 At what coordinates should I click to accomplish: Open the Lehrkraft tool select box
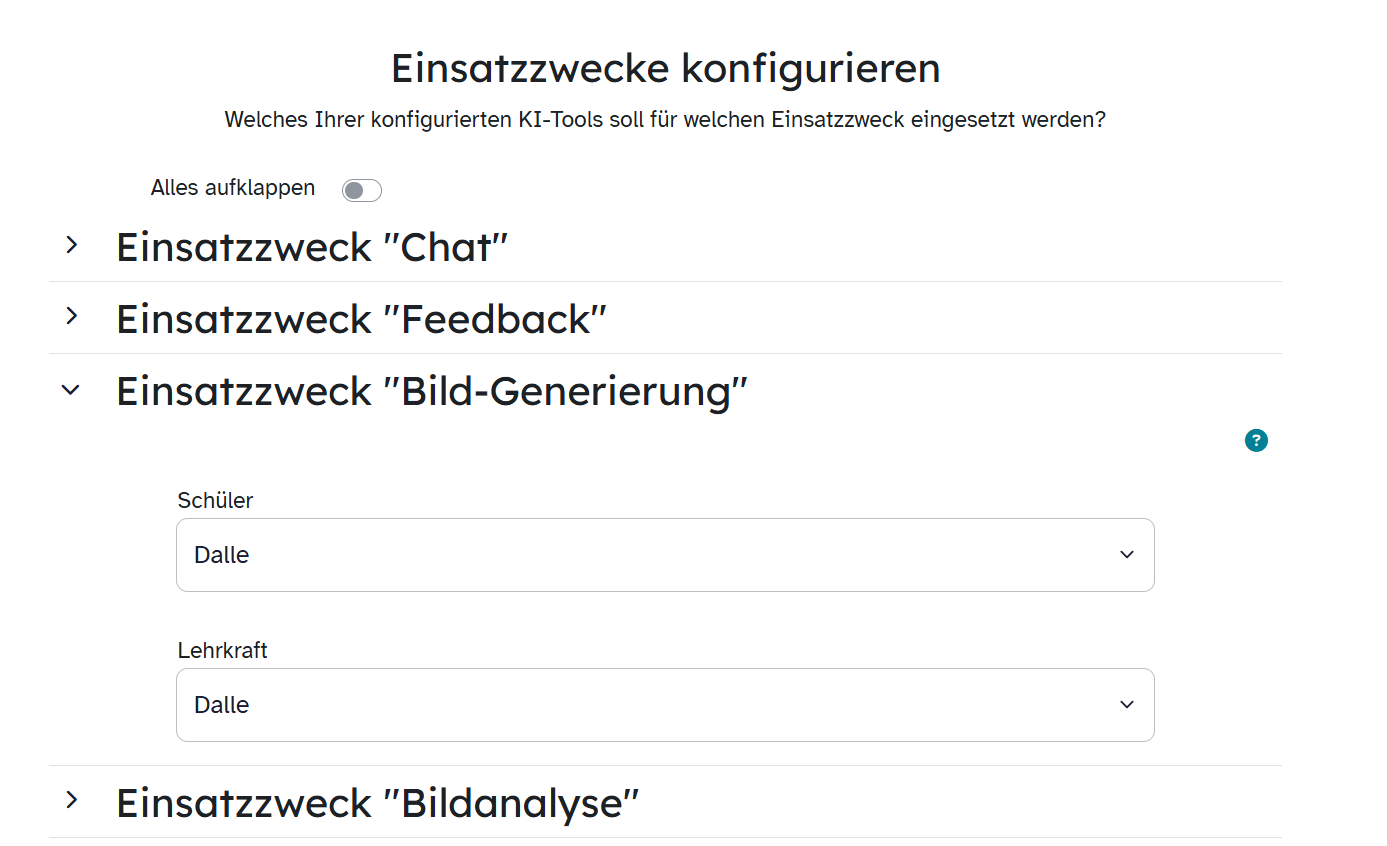pos(665,705)
